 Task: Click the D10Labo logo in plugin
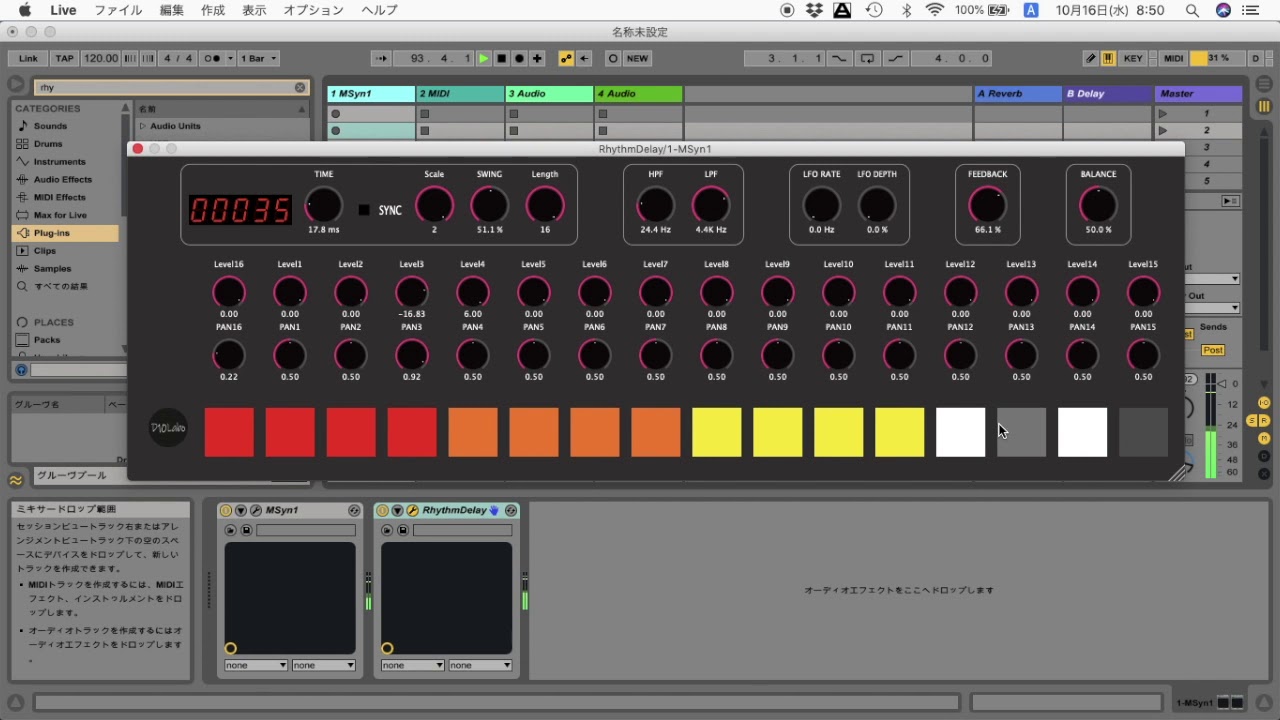pos(168,428)
